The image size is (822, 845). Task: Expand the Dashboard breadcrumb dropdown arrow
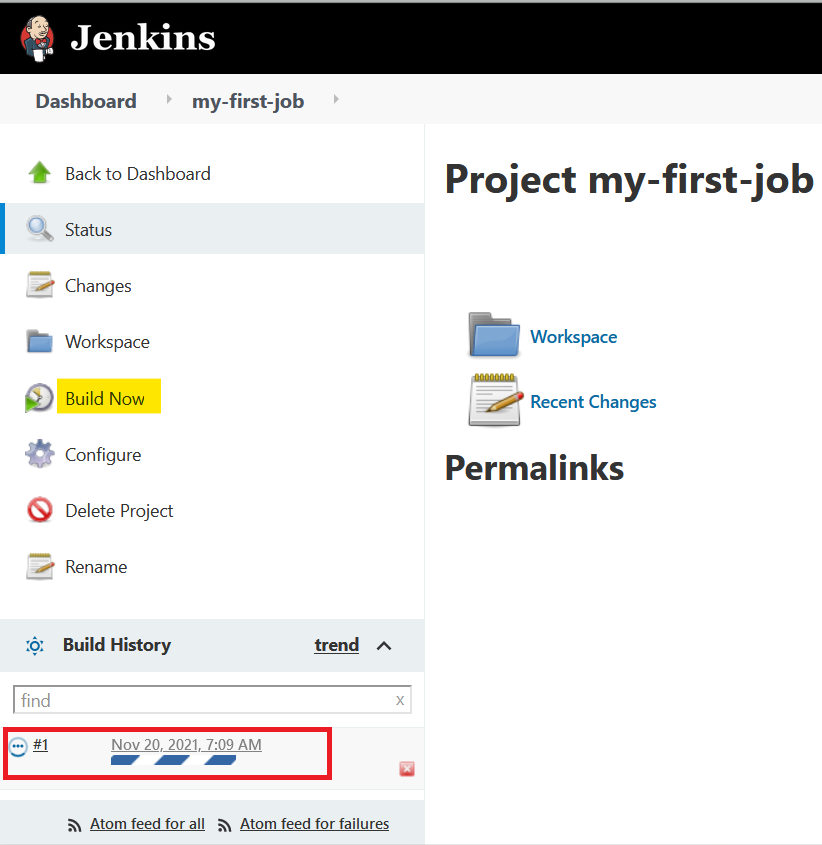[169, 99]
